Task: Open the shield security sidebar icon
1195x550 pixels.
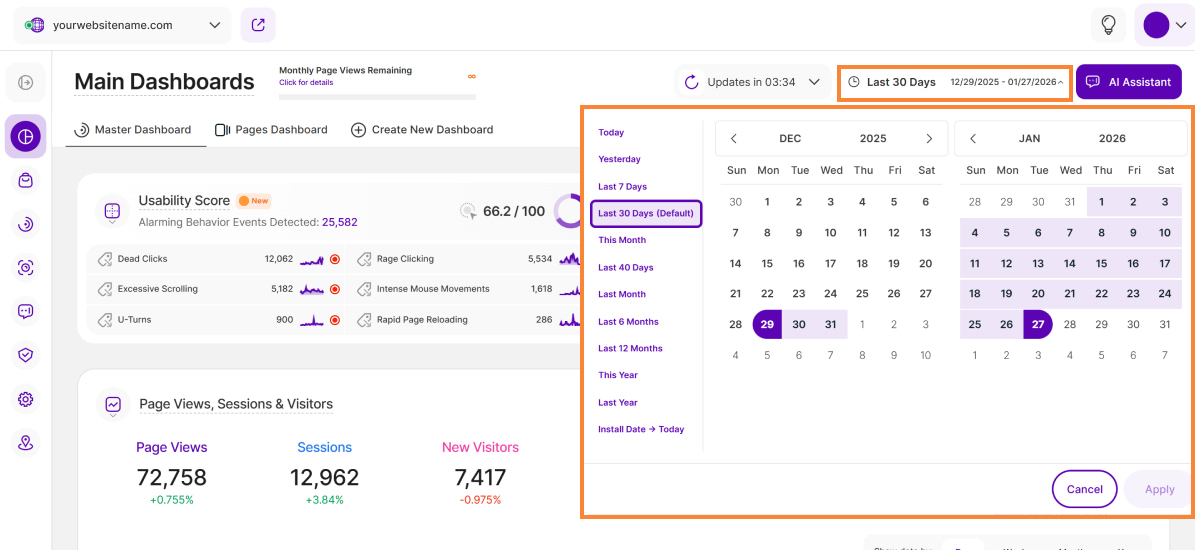Action: [x=26, y=355]
